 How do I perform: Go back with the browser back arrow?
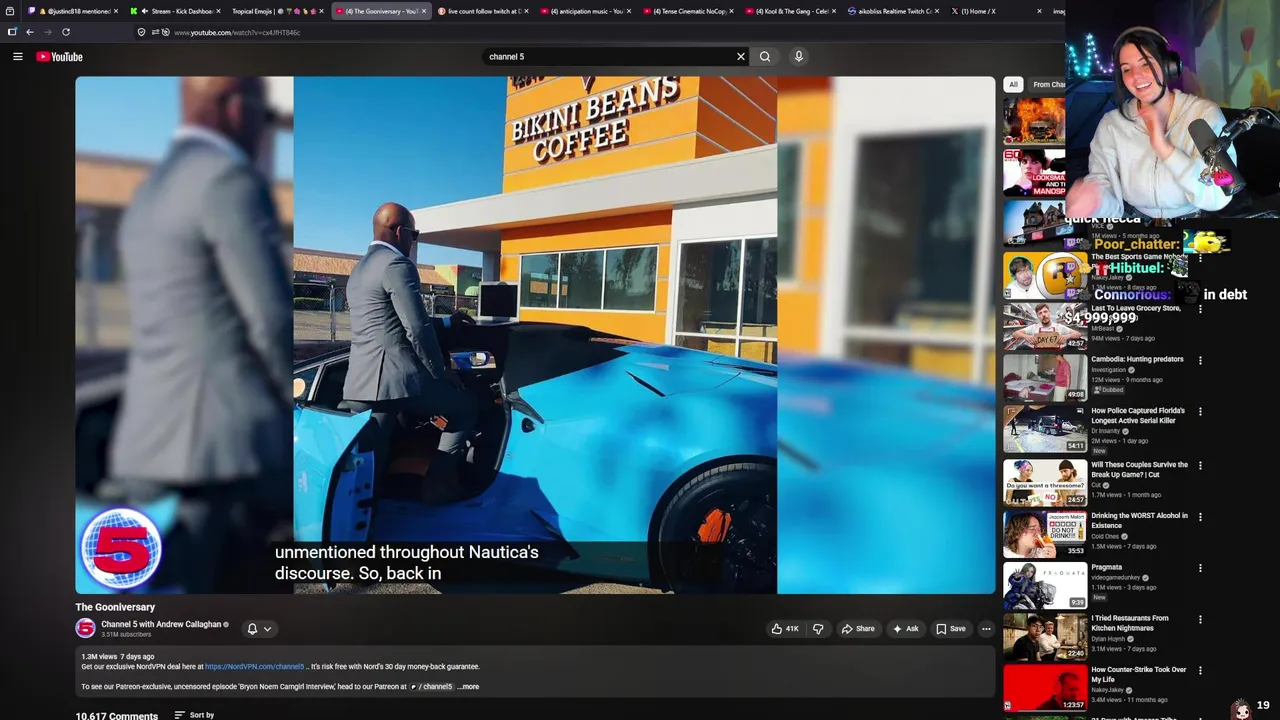click(x=29, y=32)
